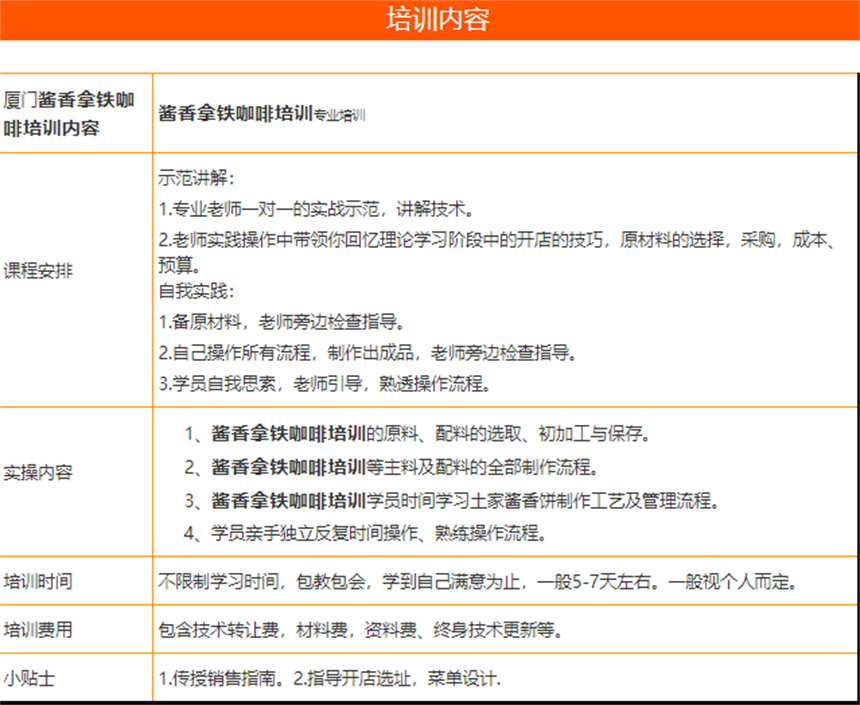Click the orange 培训内容 header banner
This screenshot has height=705, width=860.
[430, 20]
